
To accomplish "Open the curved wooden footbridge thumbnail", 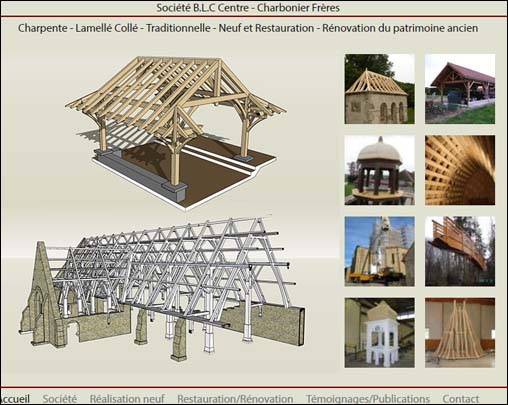I will 460,251.
